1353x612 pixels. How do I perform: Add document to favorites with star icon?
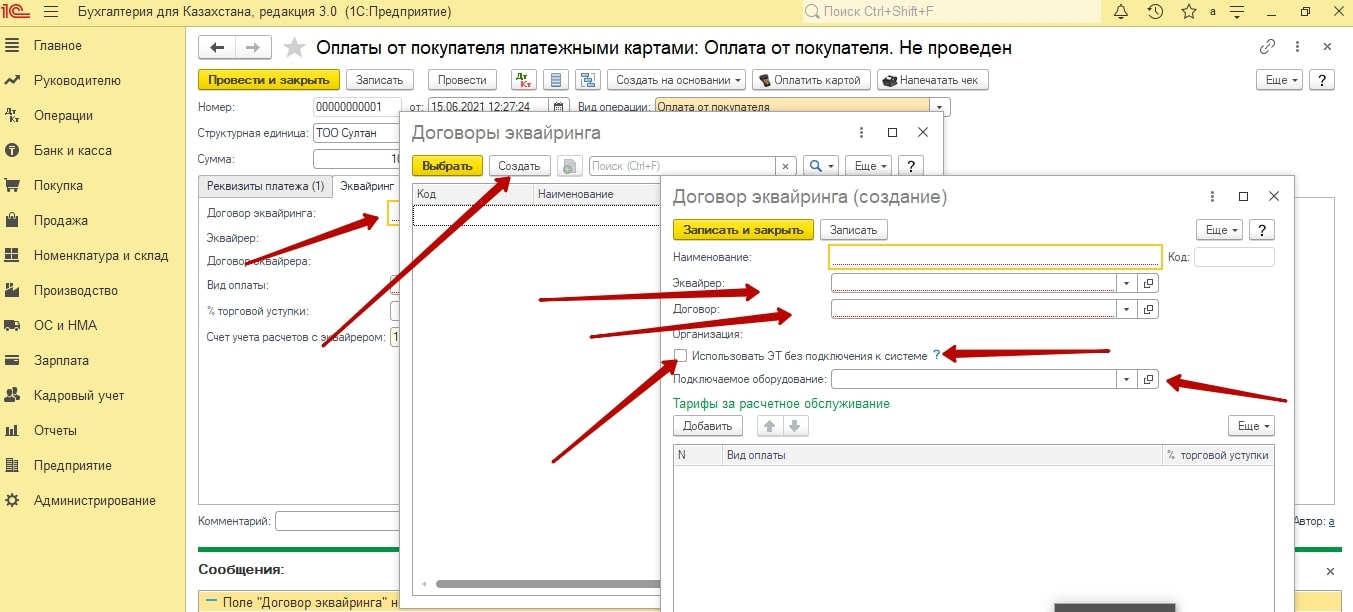pos(294,48)
